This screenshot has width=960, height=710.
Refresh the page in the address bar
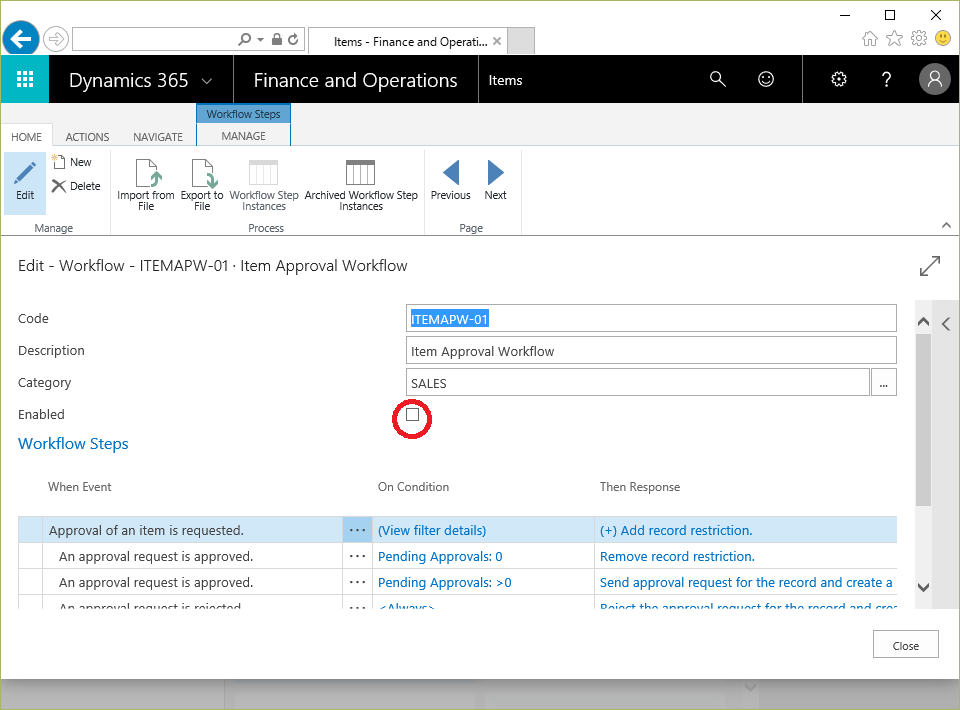293,40
